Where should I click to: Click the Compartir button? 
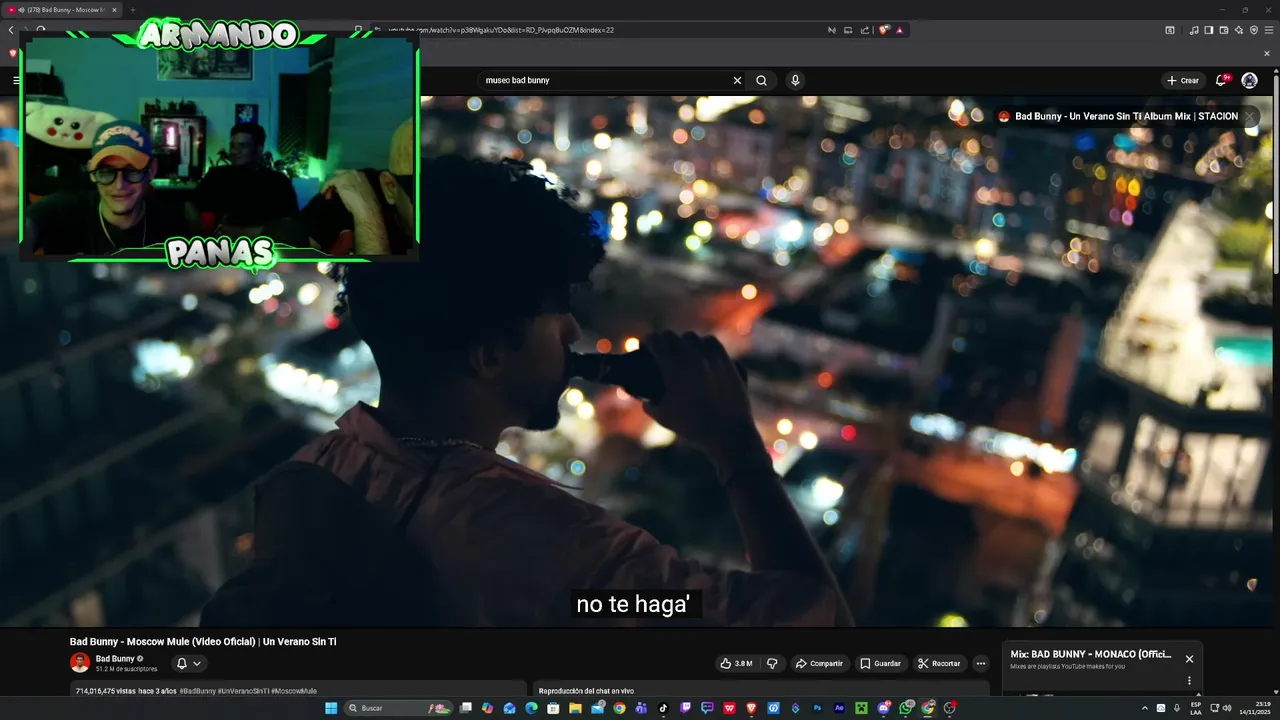pyautogui.click(x=819, y=663)
